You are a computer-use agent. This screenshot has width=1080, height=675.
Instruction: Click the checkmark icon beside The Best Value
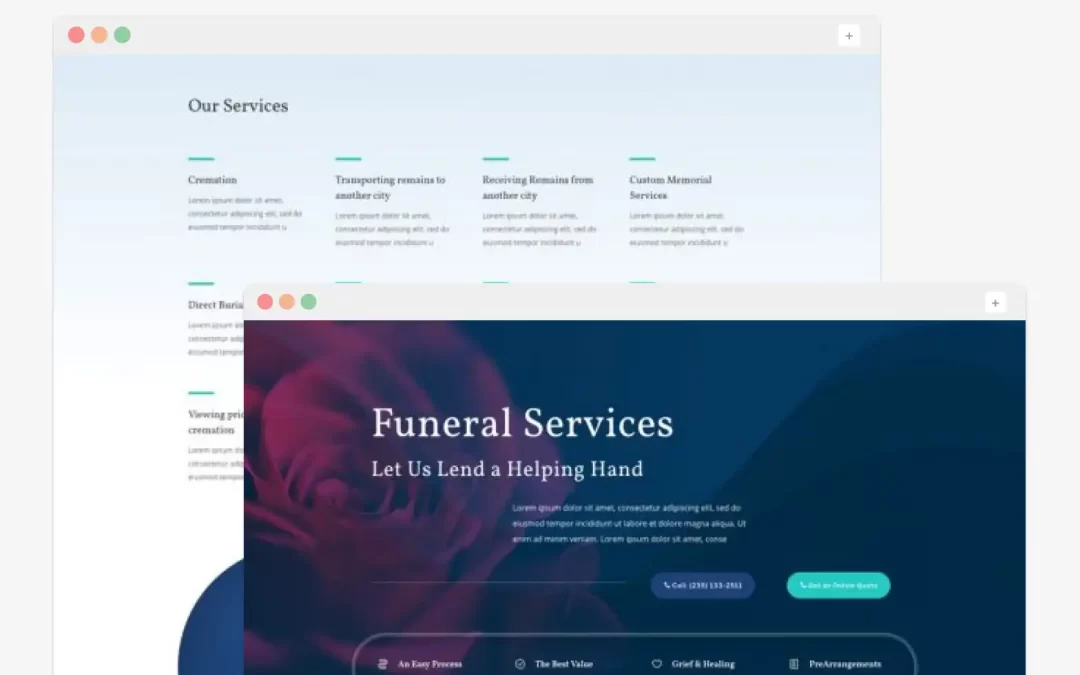click(x=520, y=664)
